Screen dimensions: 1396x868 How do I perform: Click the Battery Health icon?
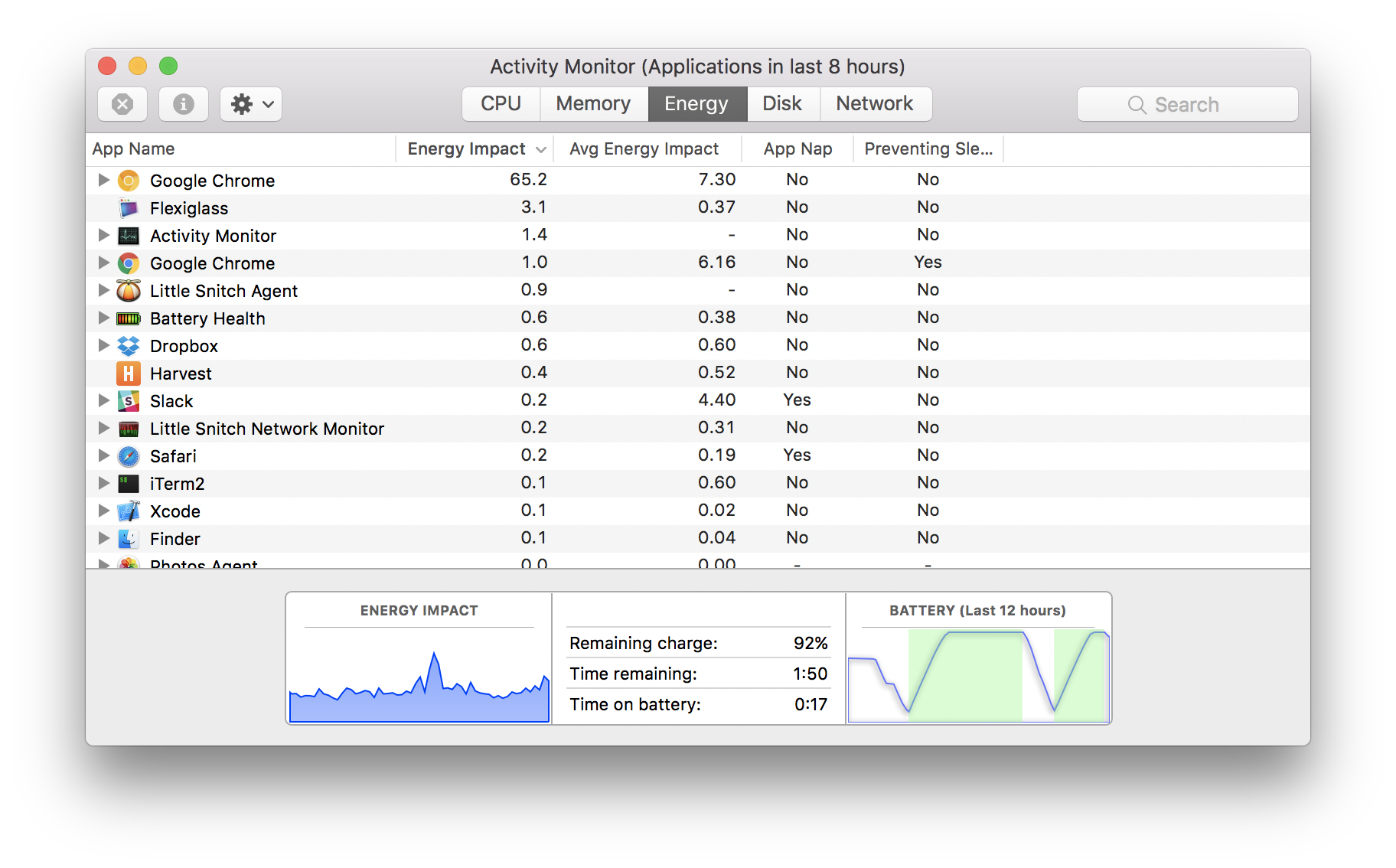(129, 318)
